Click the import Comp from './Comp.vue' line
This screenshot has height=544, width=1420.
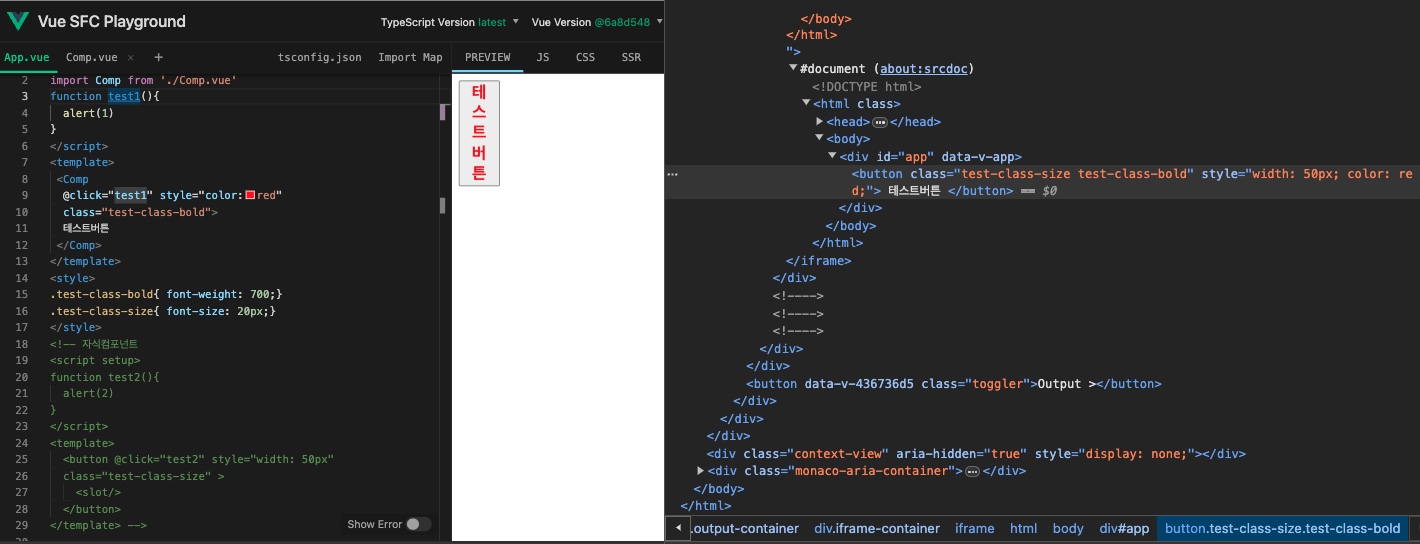[143, 80]
